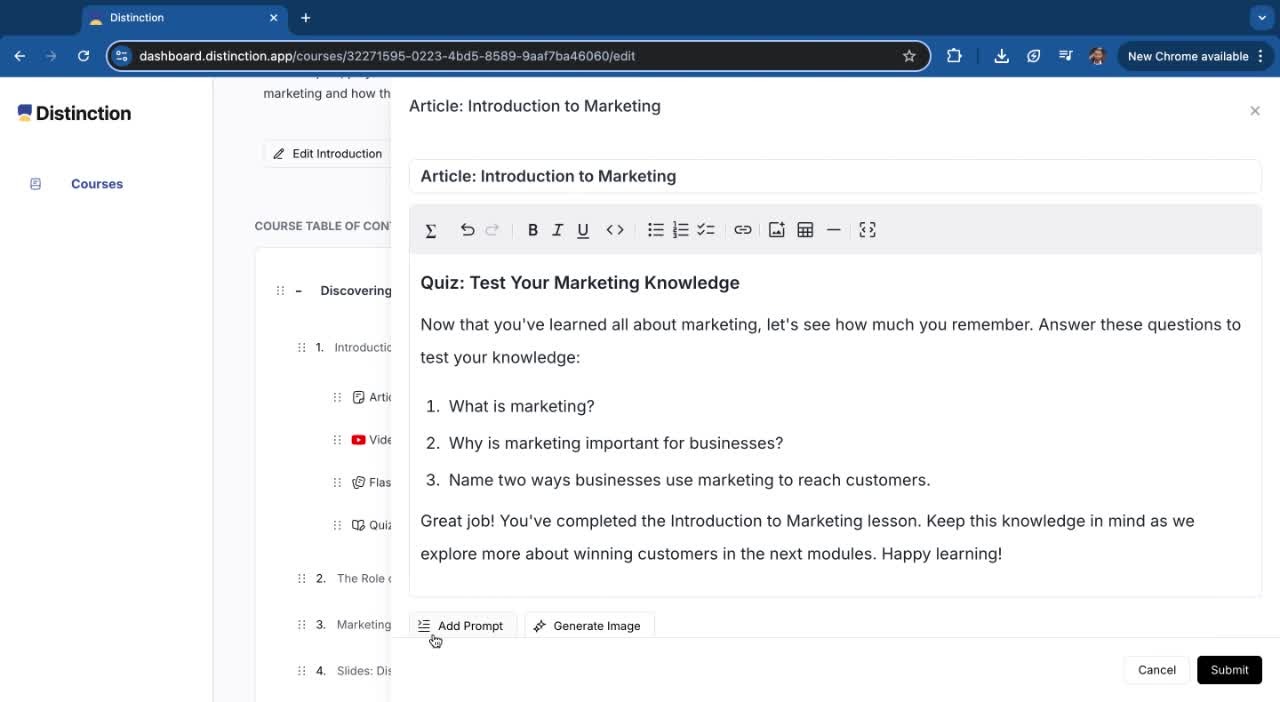Toggle bold formatting
Screen dimensions: 1280x702
(532, 230)
